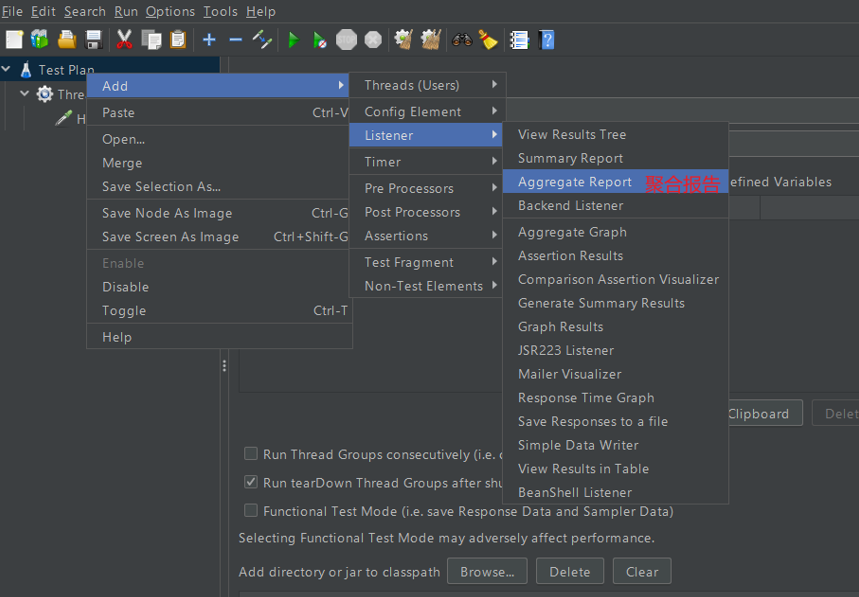Expand the Post Processors submenu
The image size is (859, 597).
pyautogui.click(x=427, y=212)
